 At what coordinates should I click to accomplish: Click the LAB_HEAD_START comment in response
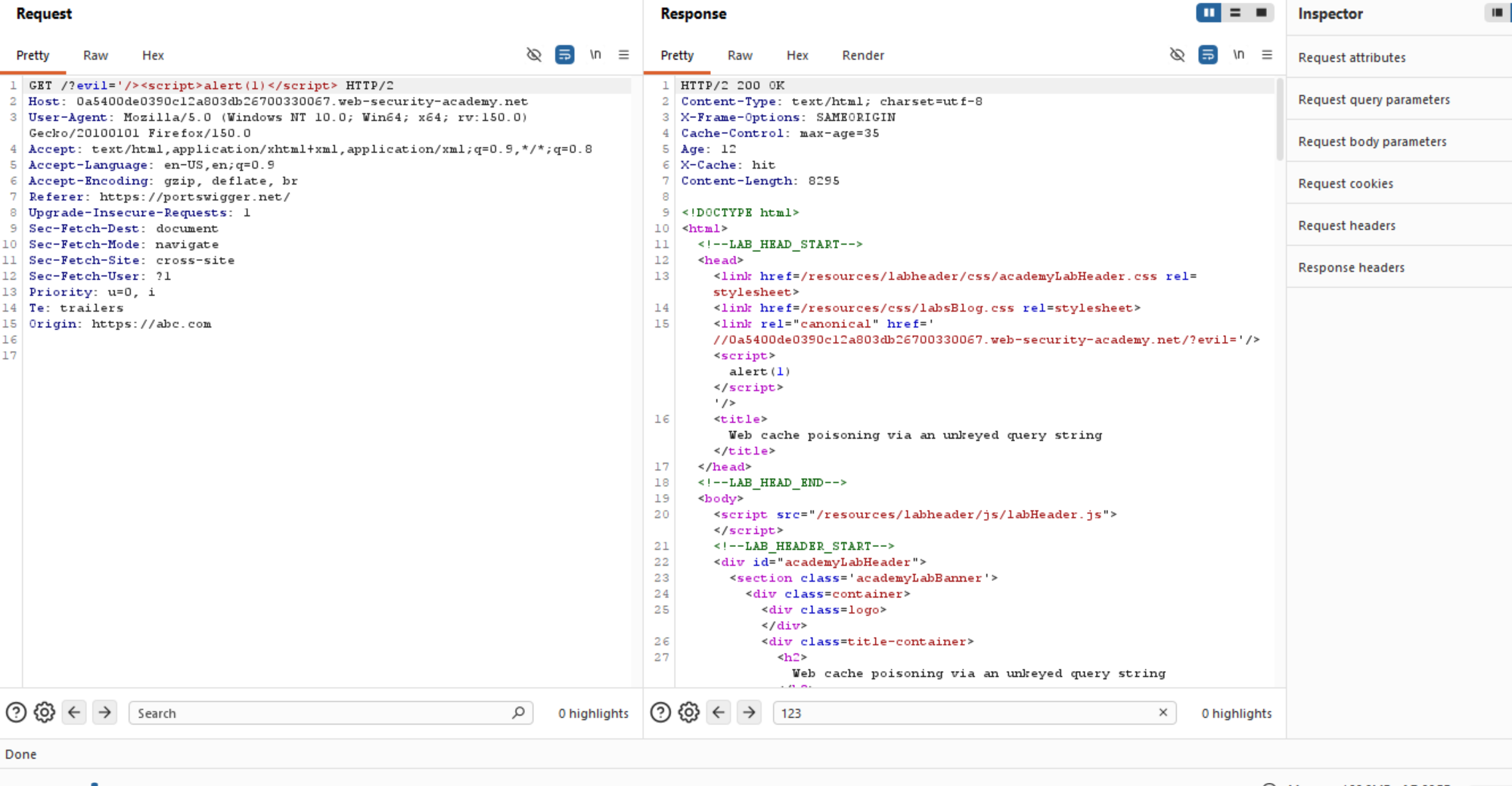coord(780,244)
